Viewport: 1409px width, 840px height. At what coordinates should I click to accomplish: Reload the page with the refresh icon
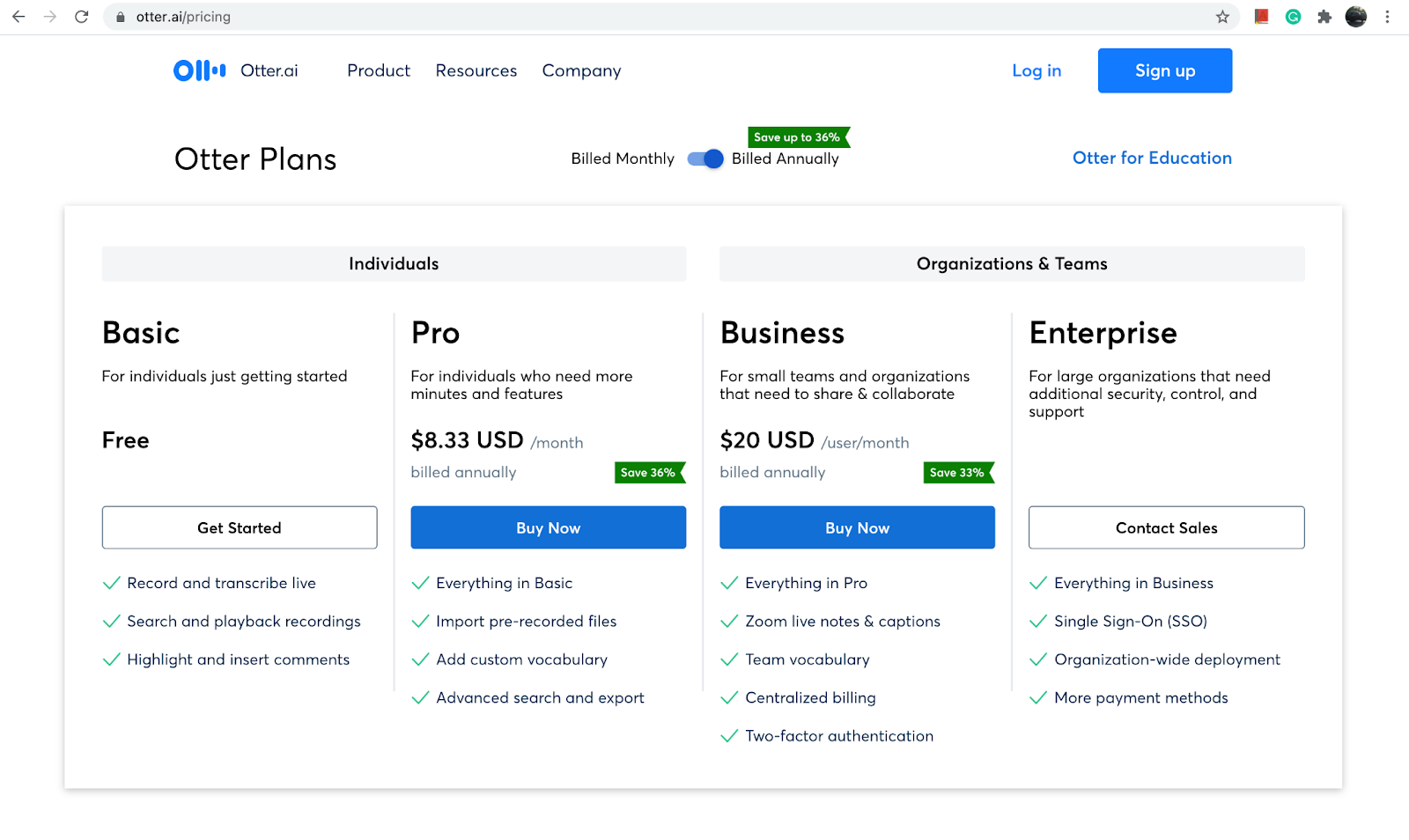pyautogui.click(x=82, y=17)
